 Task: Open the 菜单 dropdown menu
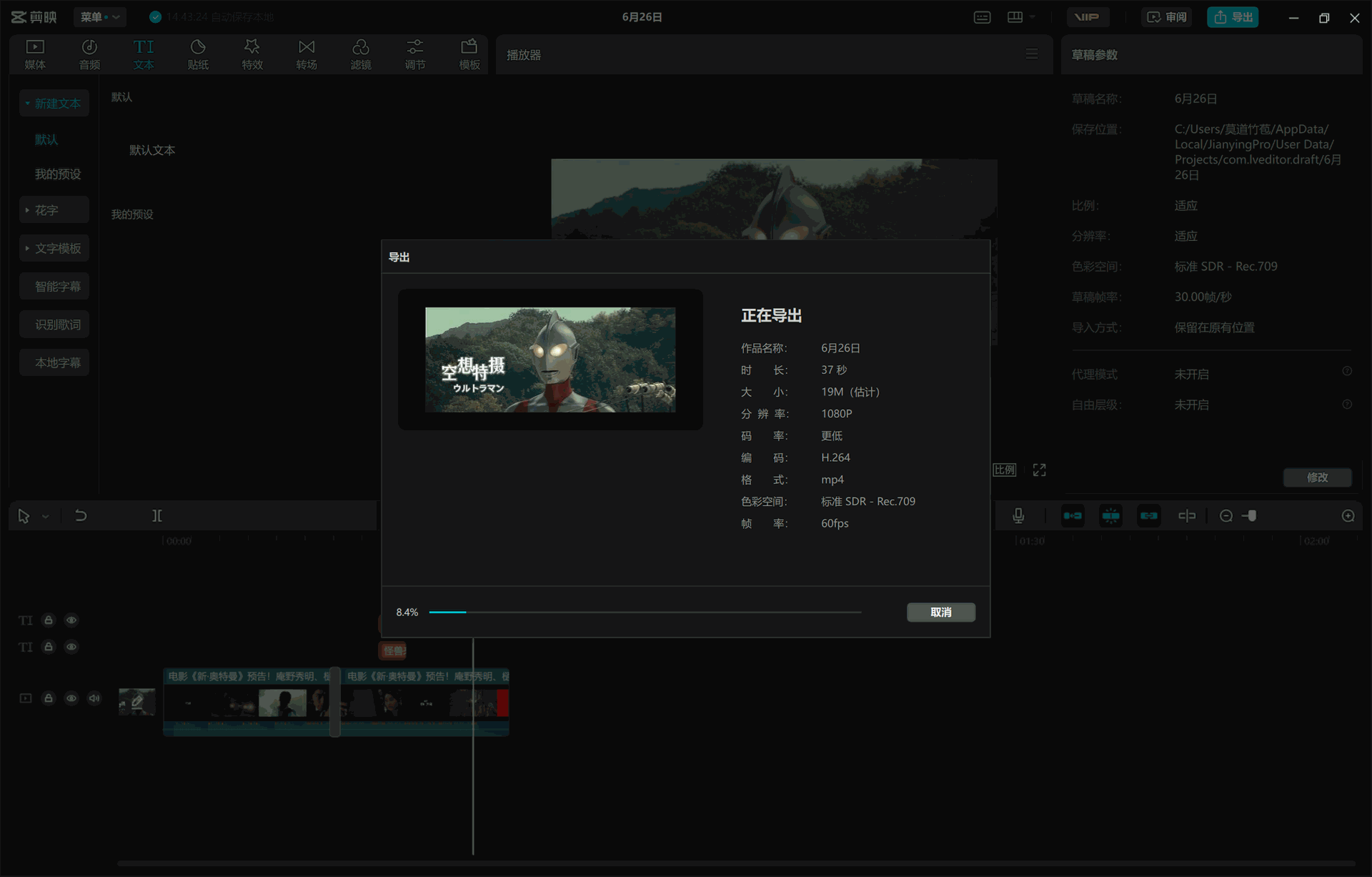pyautogui.click(x=100, y=17)
